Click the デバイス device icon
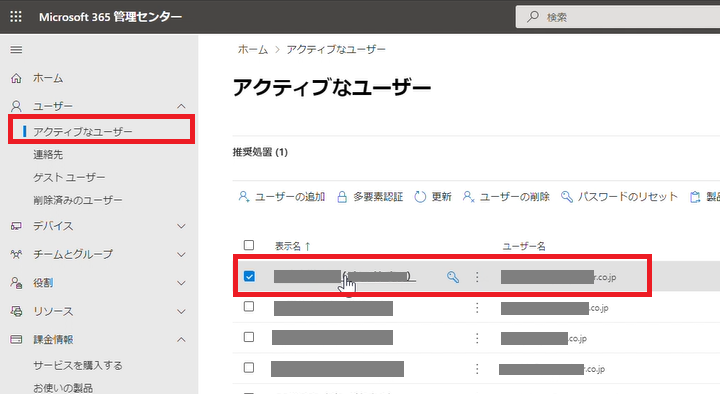 point(16,226)
